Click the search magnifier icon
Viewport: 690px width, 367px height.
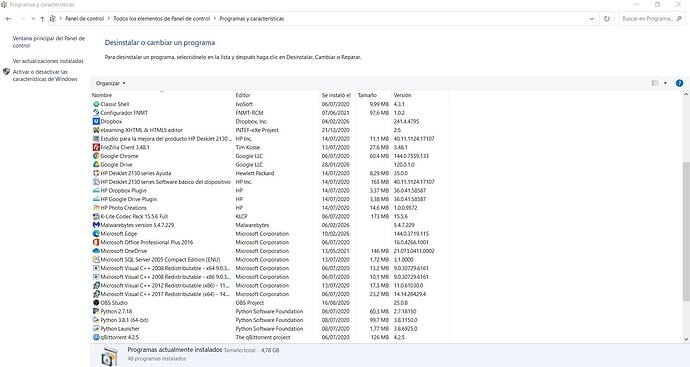679,19
